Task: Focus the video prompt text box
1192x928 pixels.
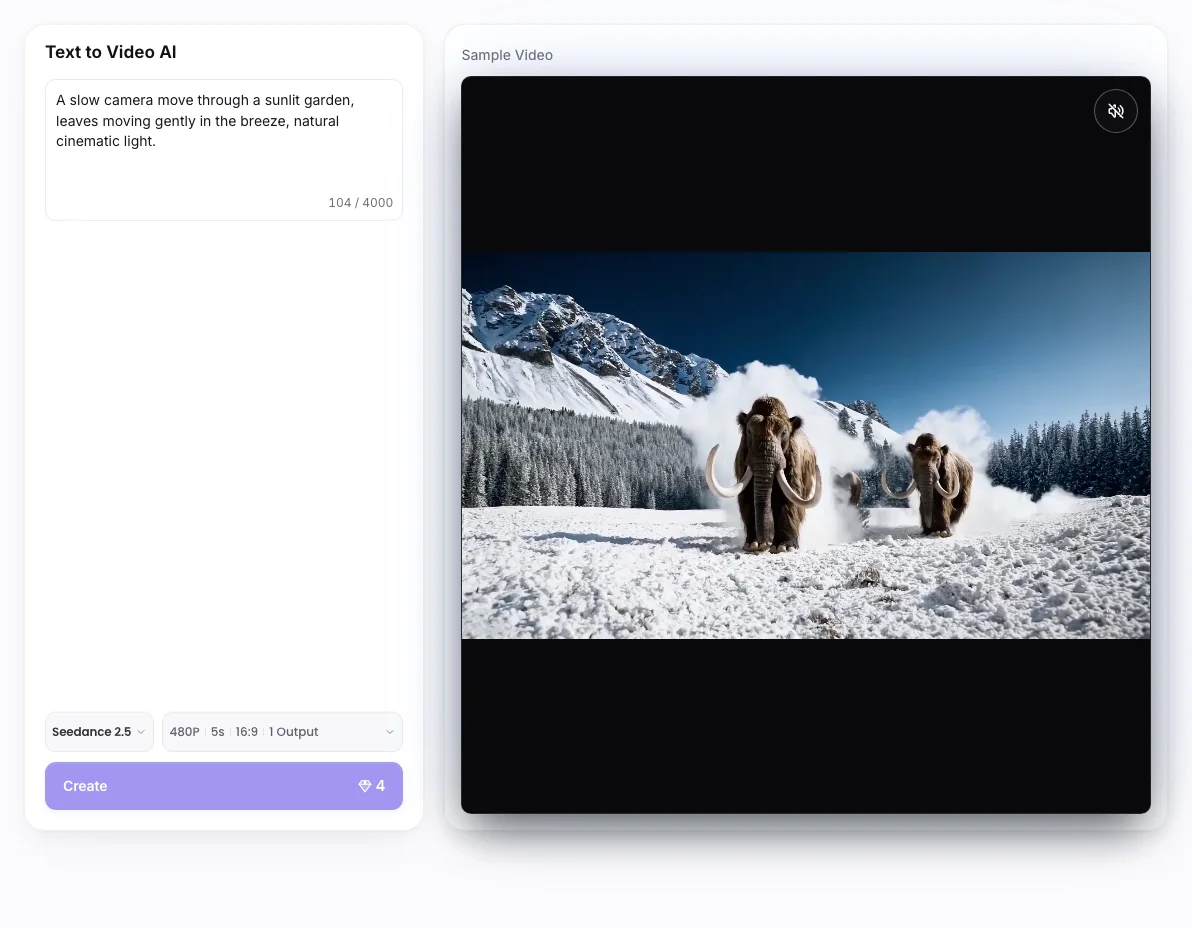Action: pyautogui.click(x=224, y=150)
